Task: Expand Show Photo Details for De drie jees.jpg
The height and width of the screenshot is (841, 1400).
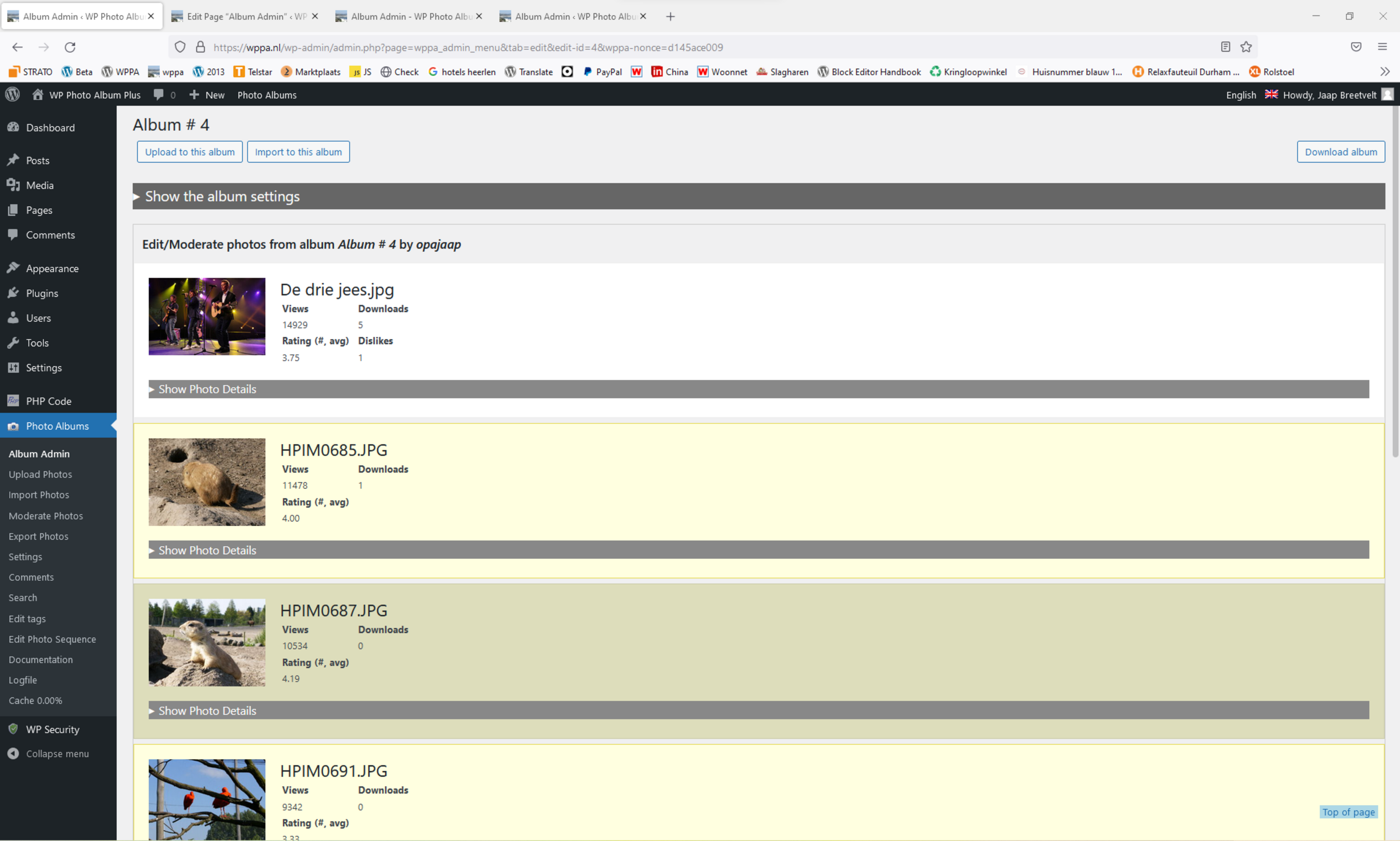Action: [x=207, y=389]
